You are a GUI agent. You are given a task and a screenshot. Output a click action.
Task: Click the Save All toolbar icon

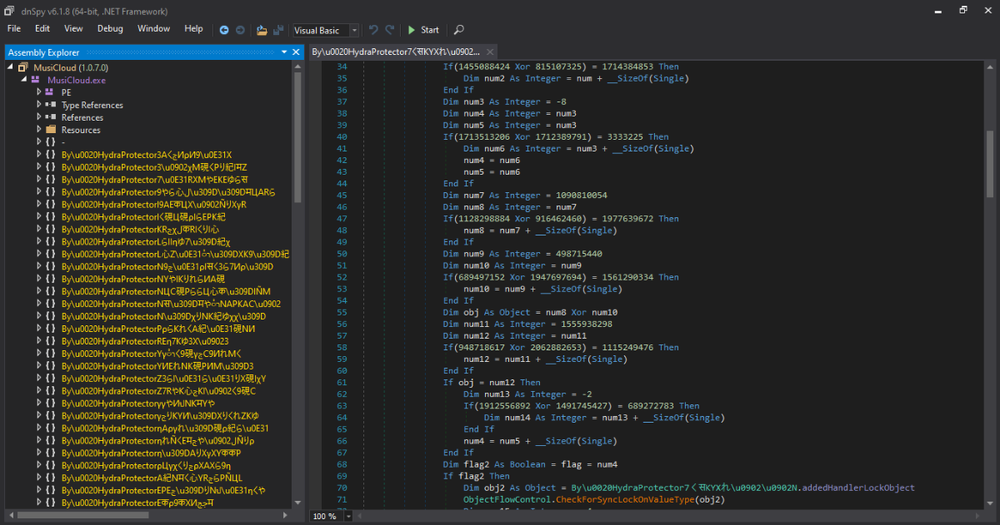277,30
